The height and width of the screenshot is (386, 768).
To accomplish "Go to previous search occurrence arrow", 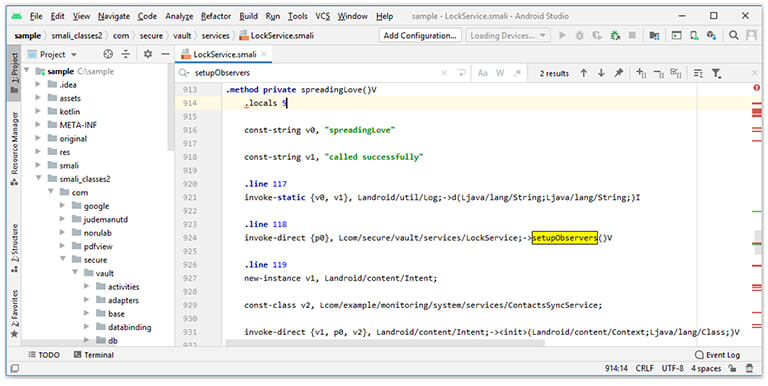I will pyautogui.click(x=584, y=73).
